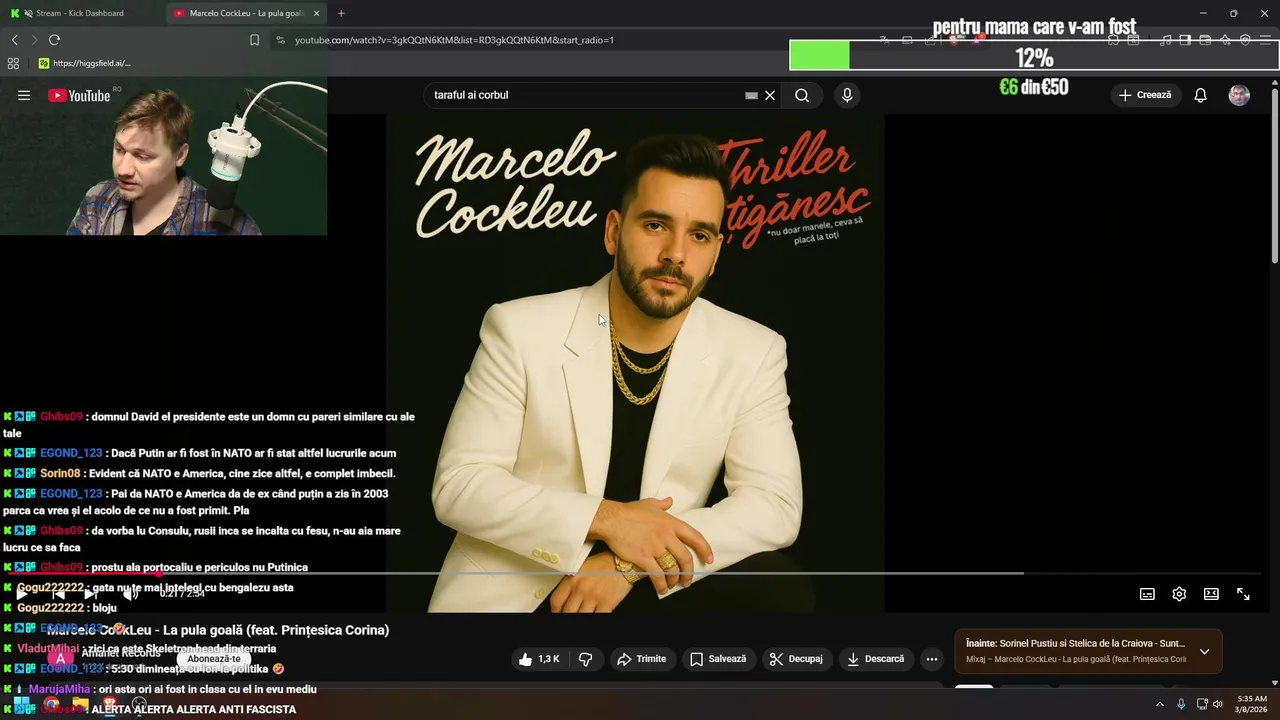This screenshot has height=720, width=1280.
Task: Toggle subtitles in the video player
Action: tap(1147, 594)
